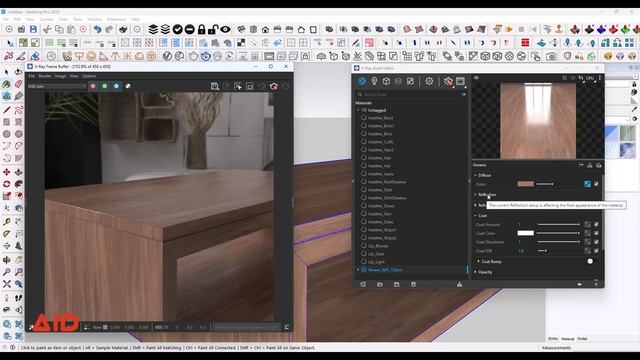
Task: Open the Geometry category cube icon
Action: click(x=386, y=81)
